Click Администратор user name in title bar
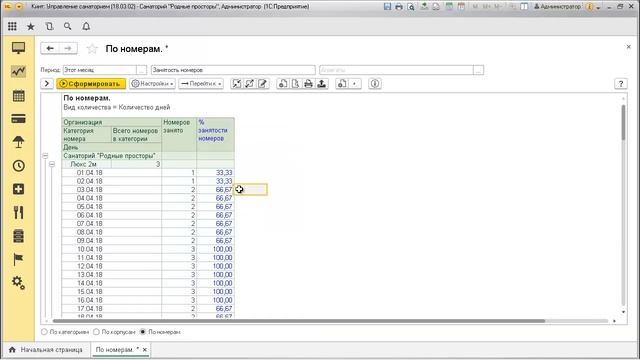Screen dimensions: 640x360 point(557,7)
